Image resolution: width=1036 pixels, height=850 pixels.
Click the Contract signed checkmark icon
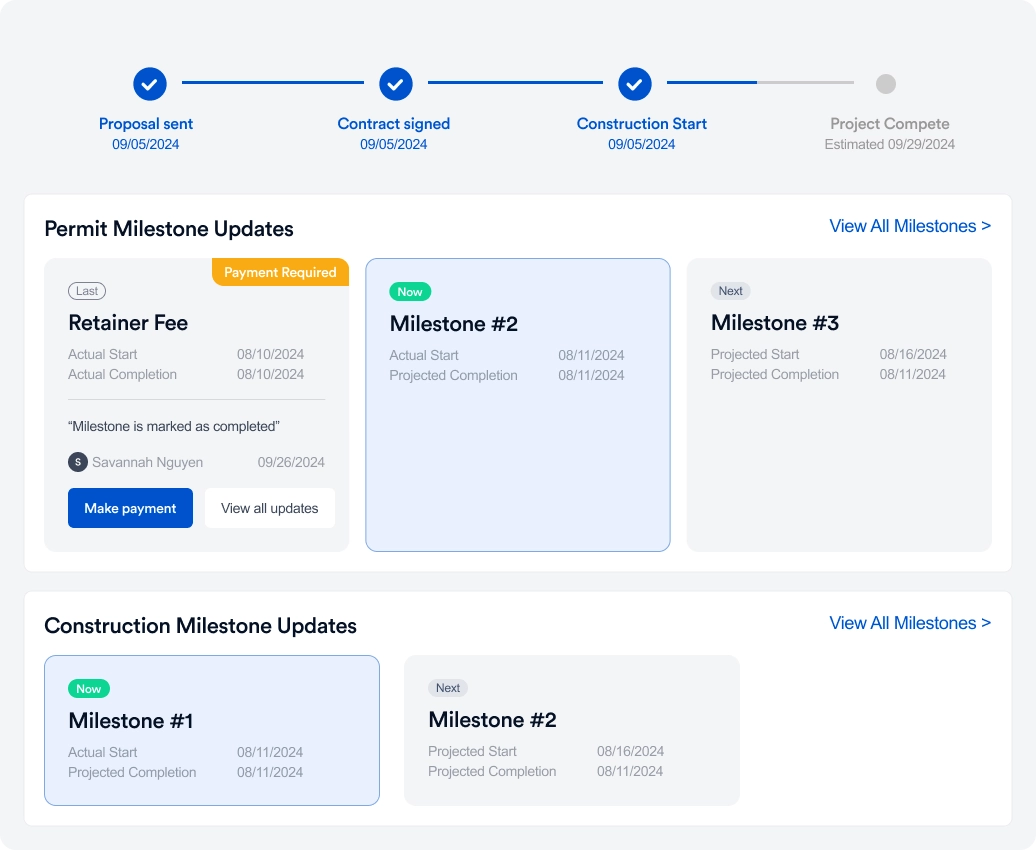pyautogui.click(x=396, y=84)
